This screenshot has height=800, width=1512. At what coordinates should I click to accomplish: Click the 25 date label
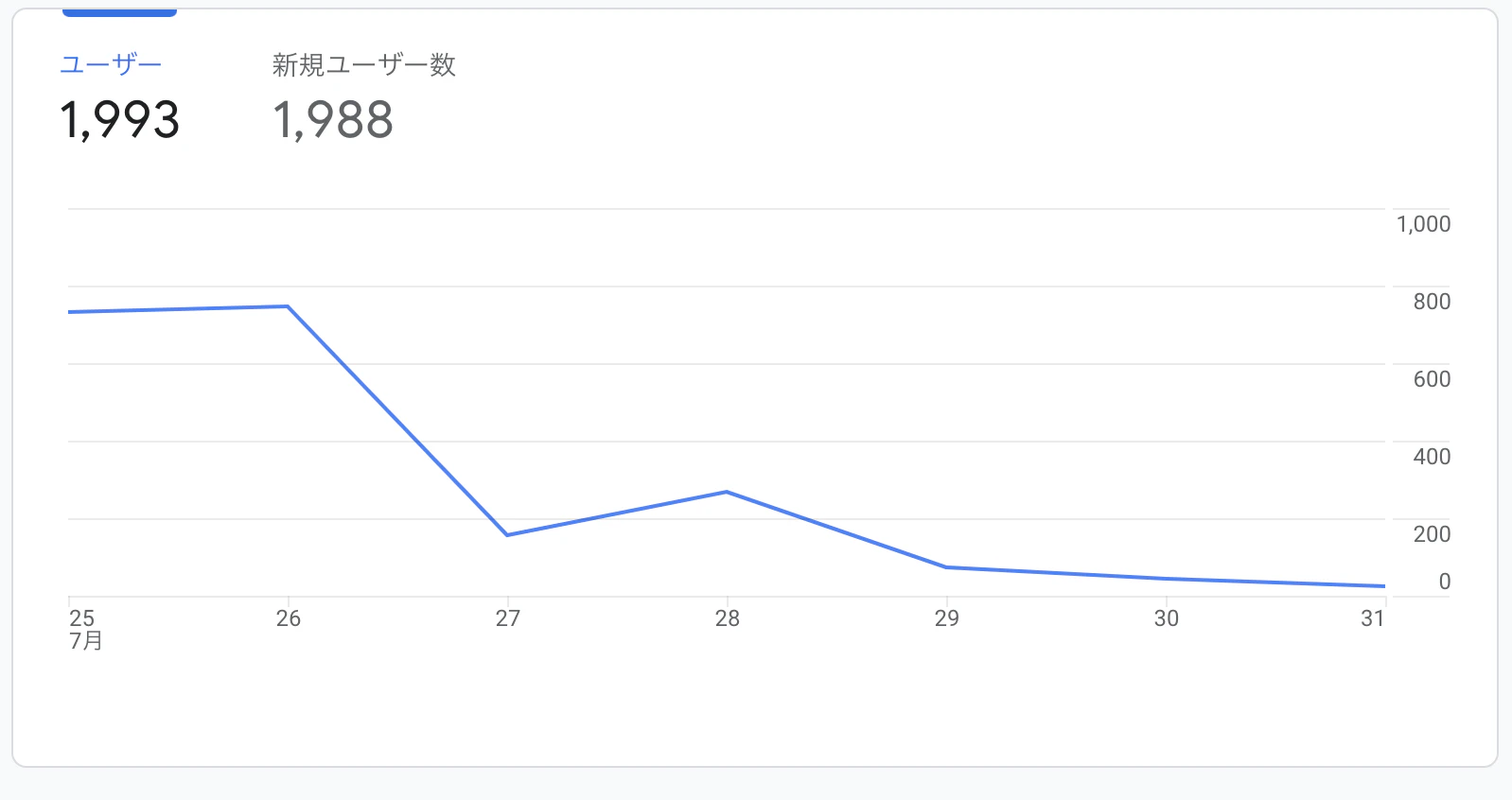(x=81, y=617)
